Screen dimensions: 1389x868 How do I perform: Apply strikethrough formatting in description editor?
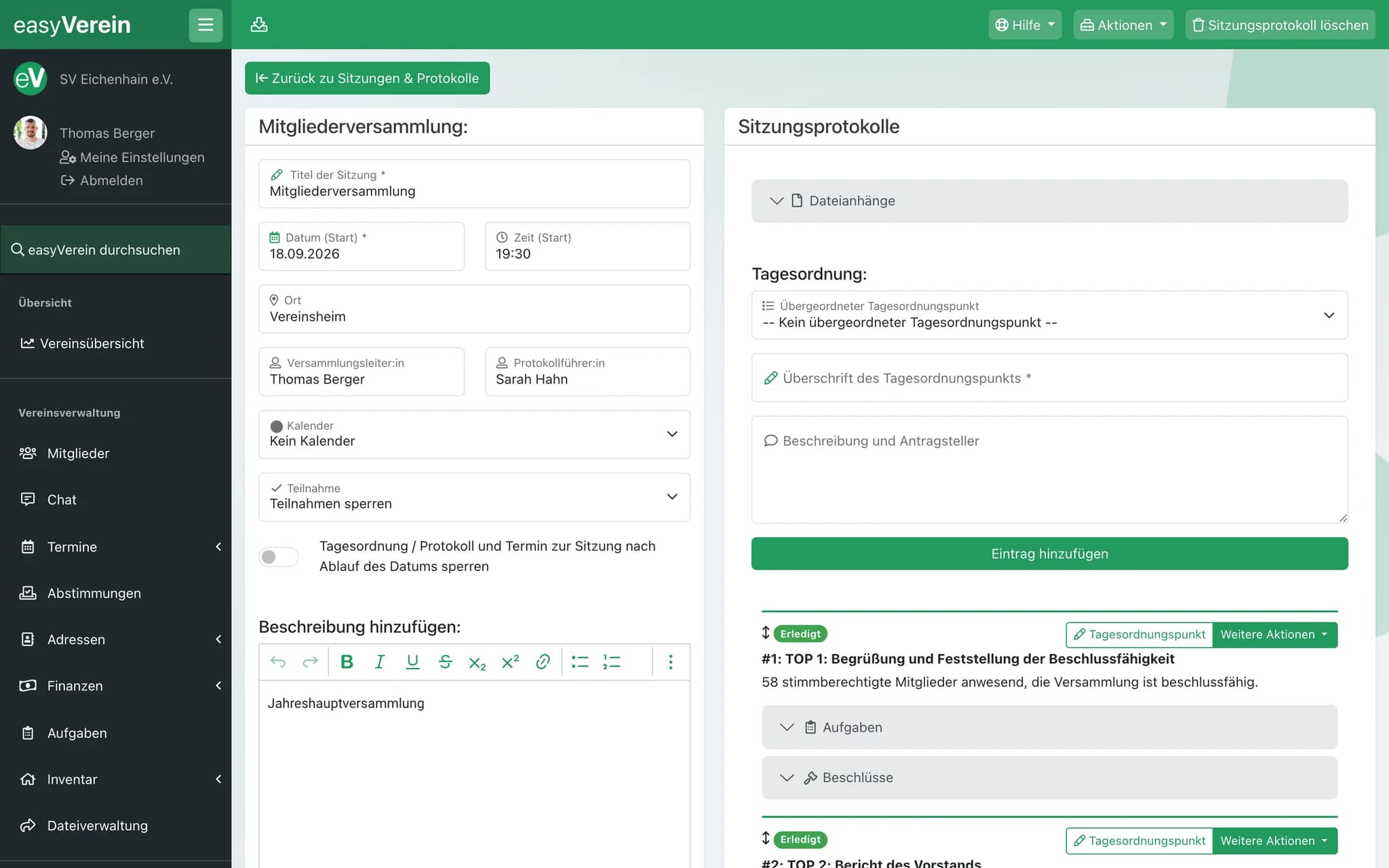(x=445, y=662)
